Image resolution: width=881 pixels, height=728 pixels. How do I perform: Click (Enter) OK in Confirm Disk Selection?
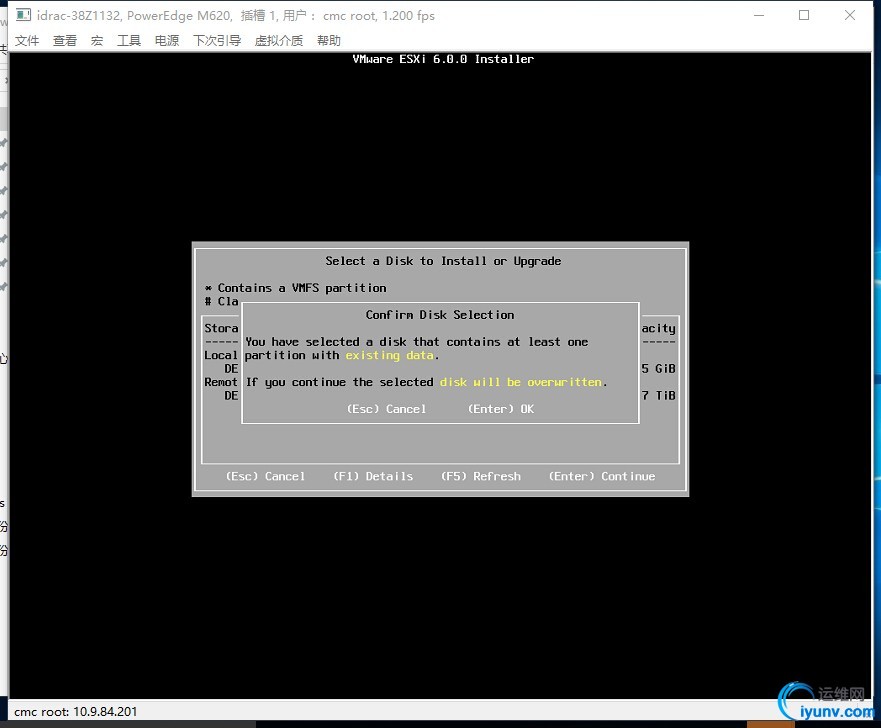tap(501, 409)
